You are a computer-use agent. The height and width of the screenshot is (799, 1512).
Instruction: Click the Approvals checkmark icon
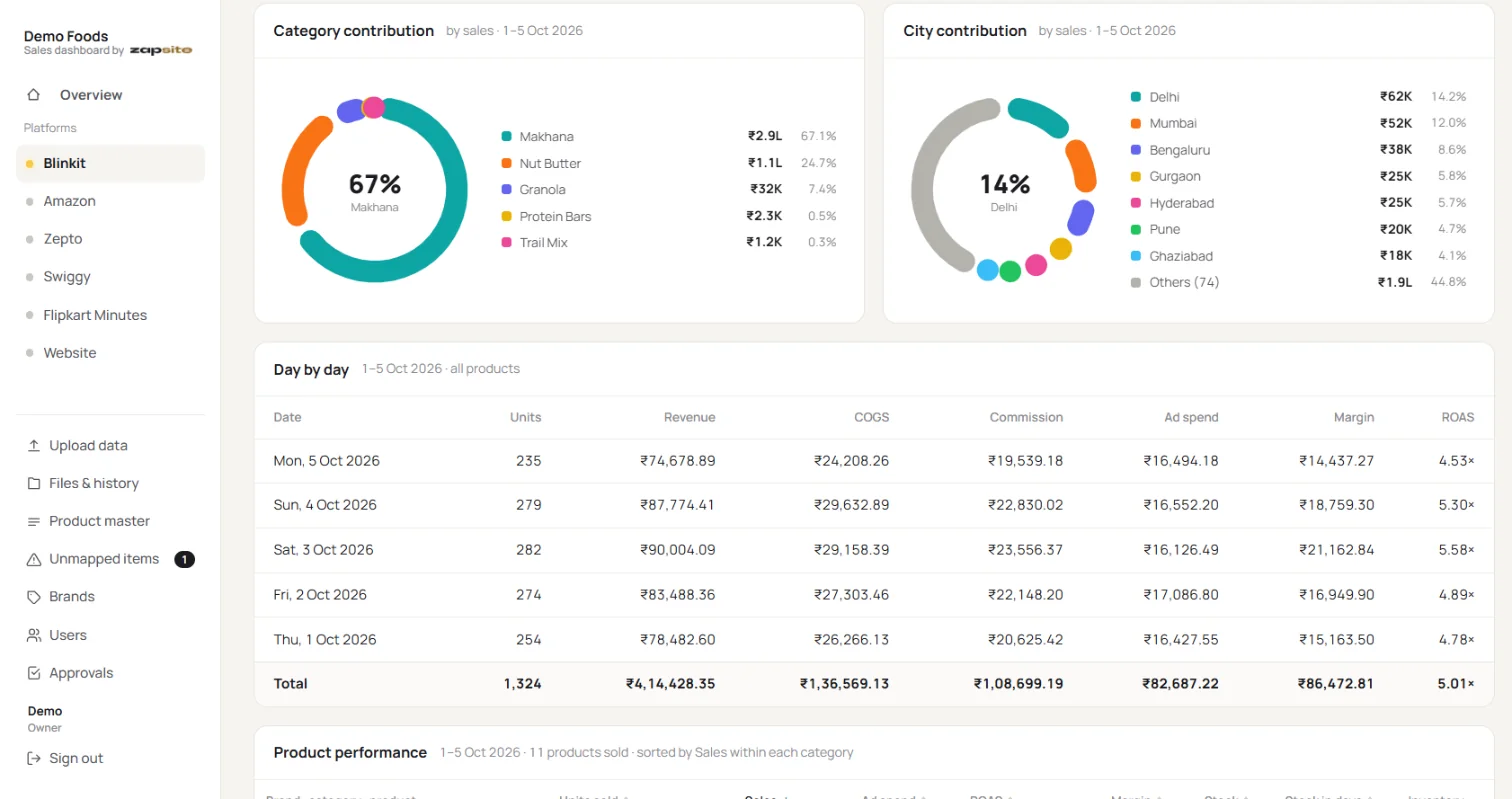[x=34, y=673]
